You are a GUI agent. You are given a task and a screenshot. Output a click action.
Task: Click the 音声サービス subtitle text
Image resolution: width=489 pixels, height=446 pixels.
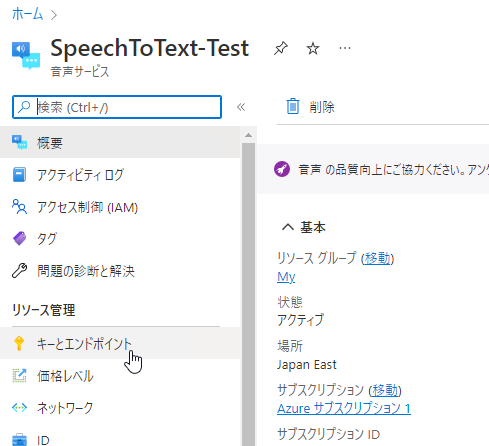tap(80, 71)
